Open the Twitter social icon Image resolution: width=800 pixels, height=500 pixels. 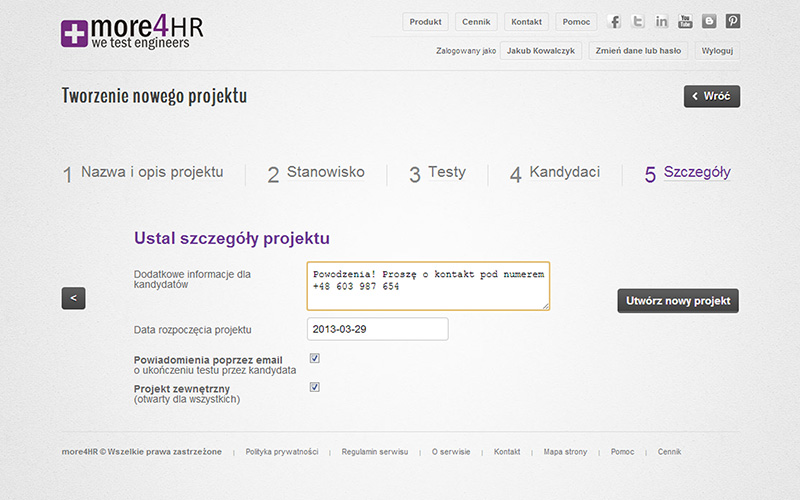[638, 21]
